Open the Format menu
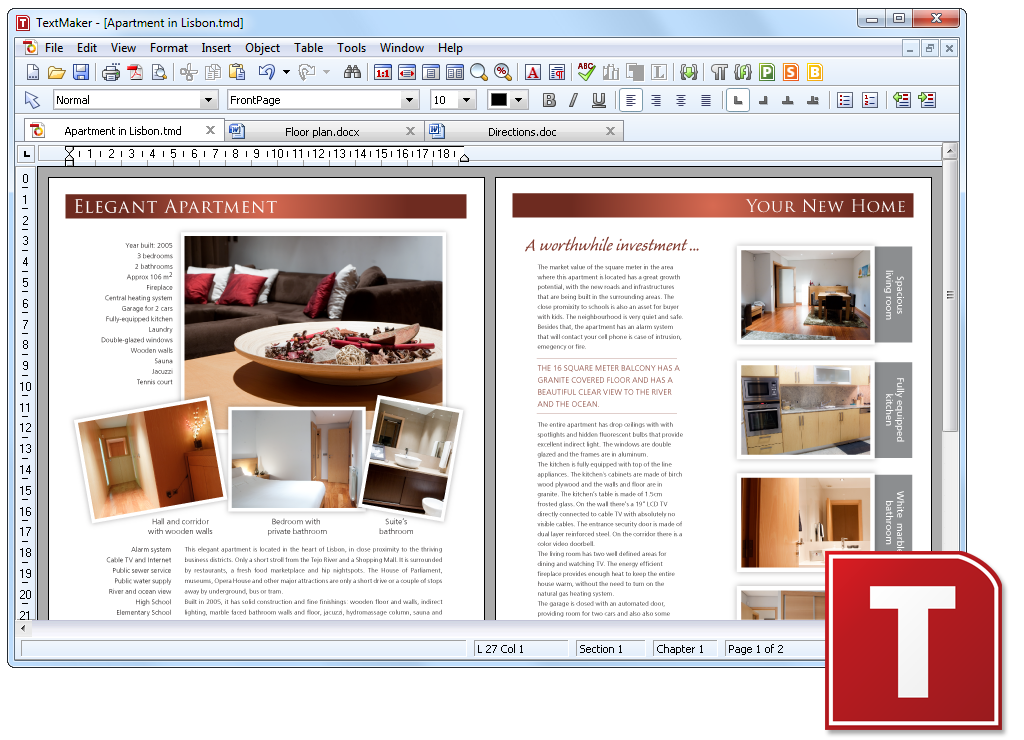The height and width of the screenshot is (740, 1024). [x=168, y=47]
